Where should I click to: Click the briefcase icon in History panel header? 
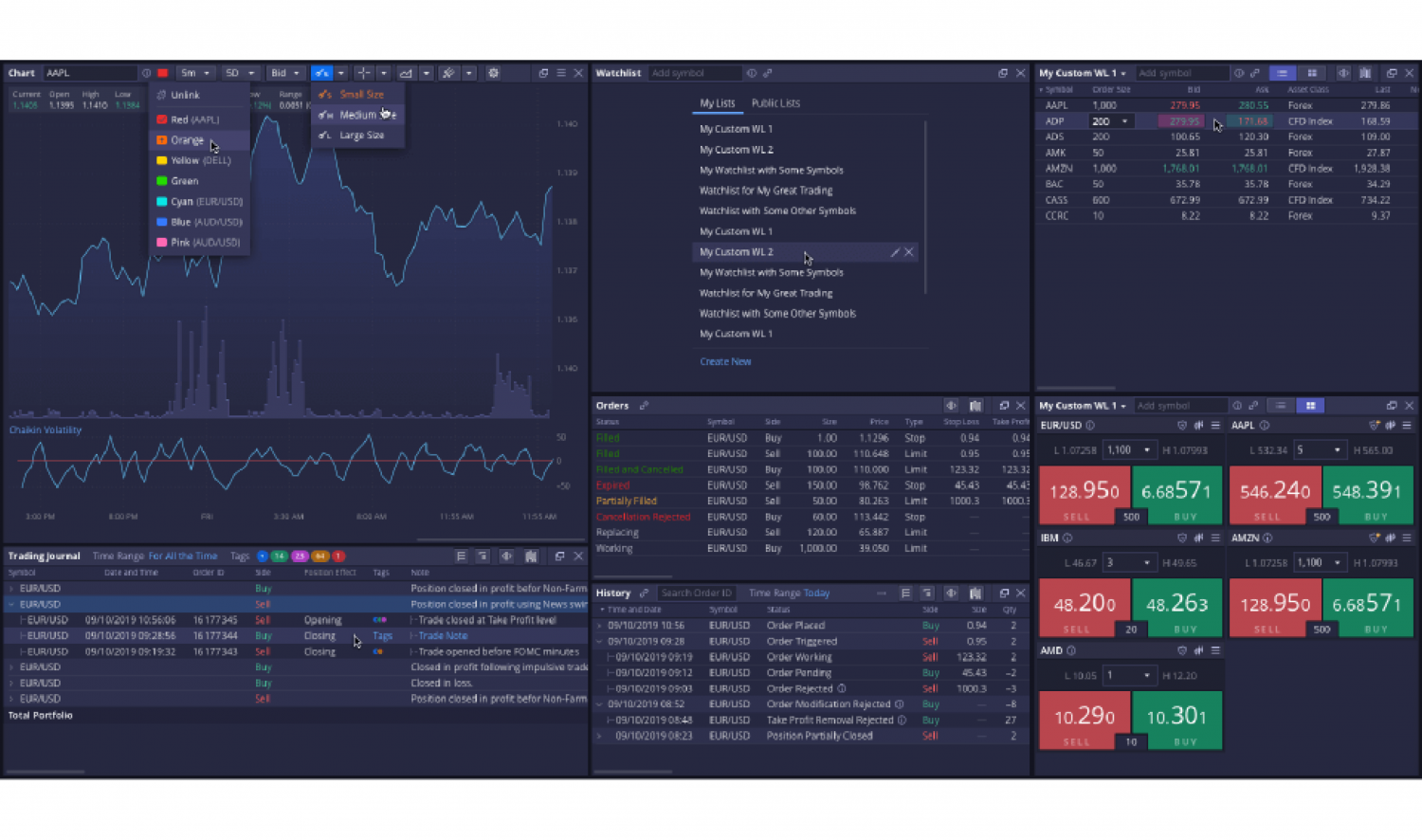[975, 593]
